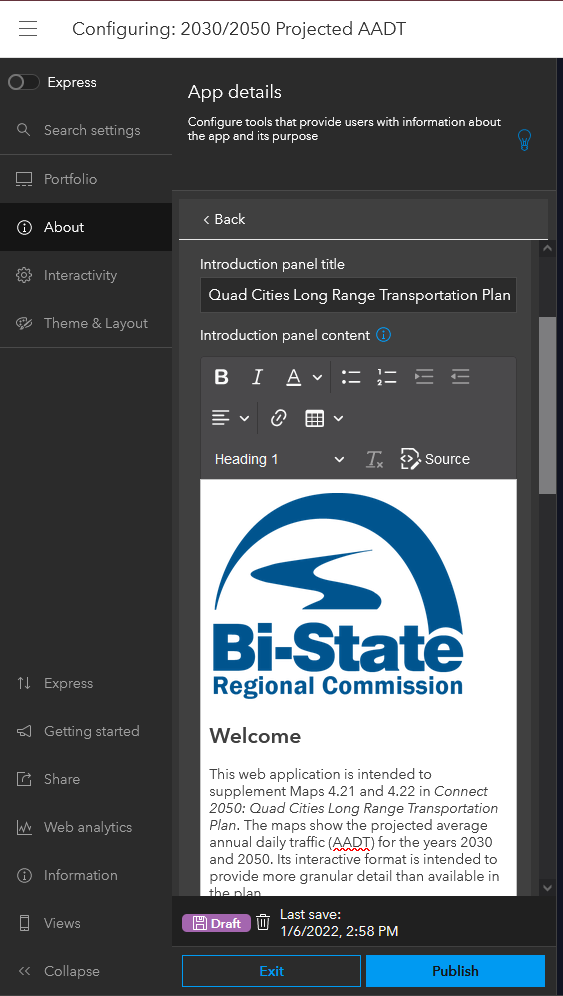Insert a link in editor
The width and height of the screenshot is (563, 996).
(278, 418)
